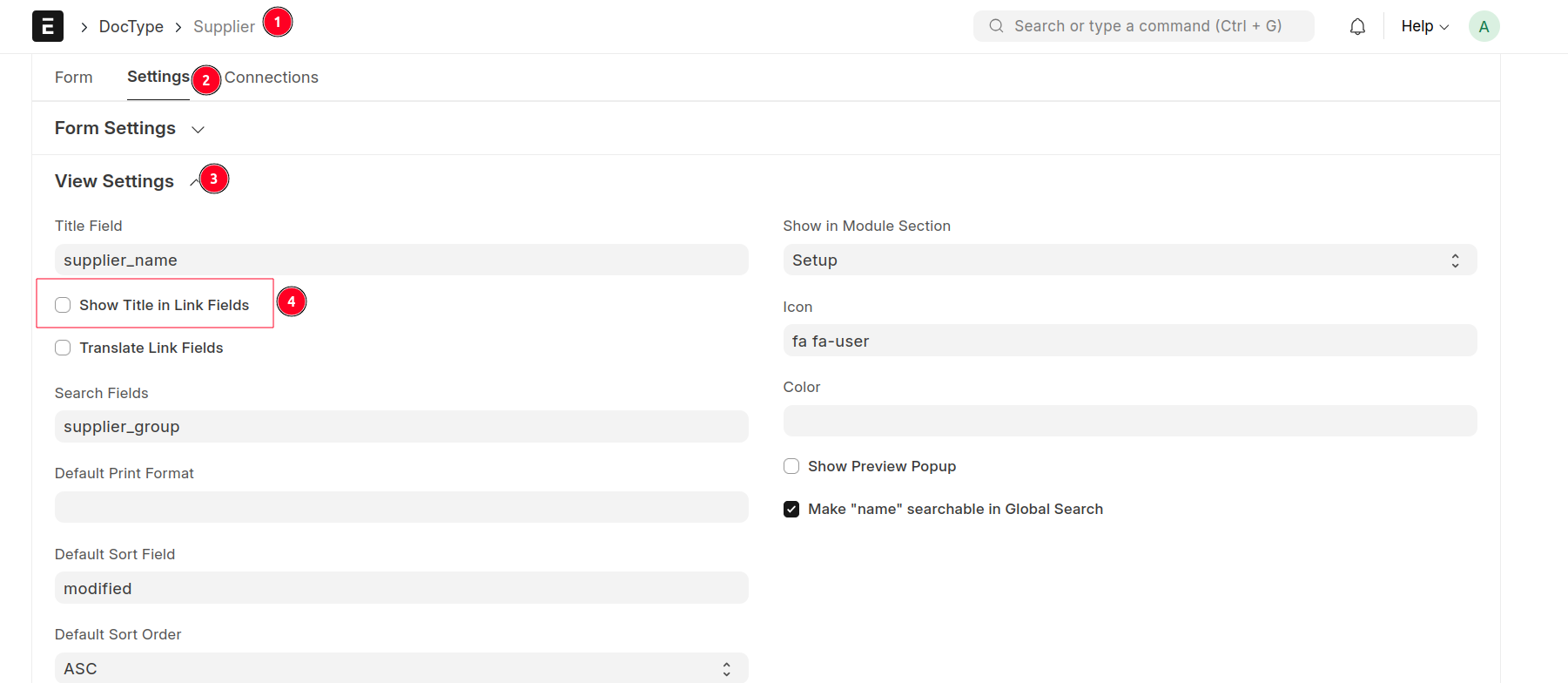Image resolution: width=1568 pixels, height=683 pixels.
Task: Click red annotation marker number 1
Action: tap(278, 22)
